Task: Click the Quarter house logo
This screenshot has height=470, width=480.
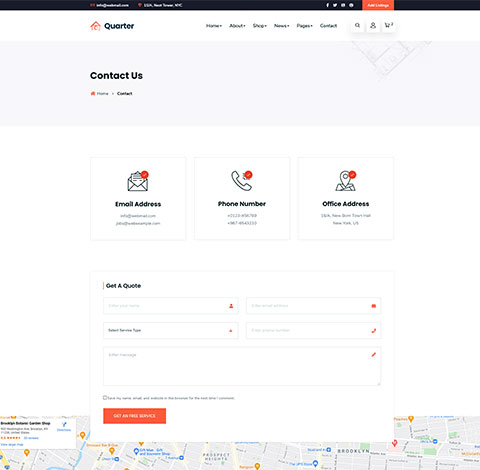Action: (95, 26)
